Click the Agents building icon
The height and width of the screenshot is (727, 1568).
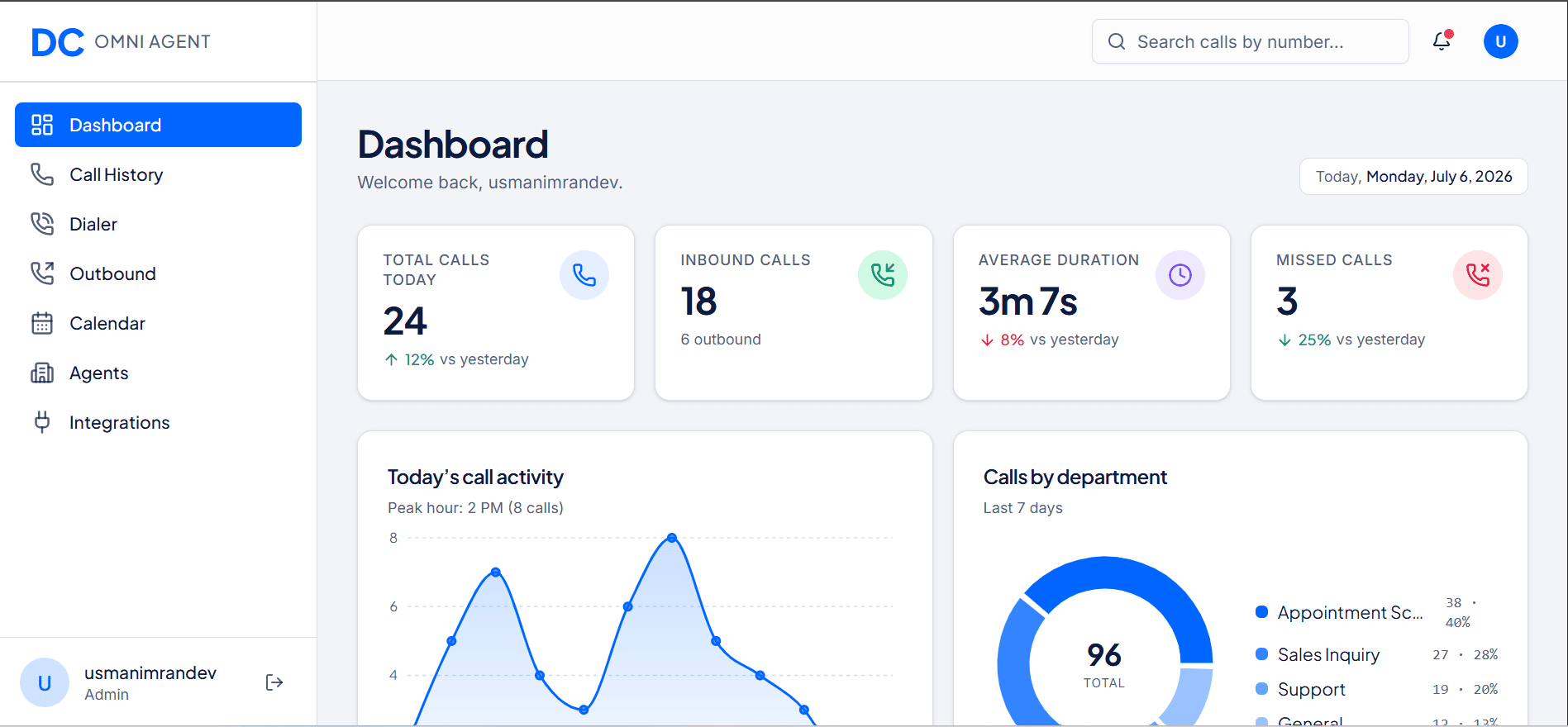(x=42, y=373)
